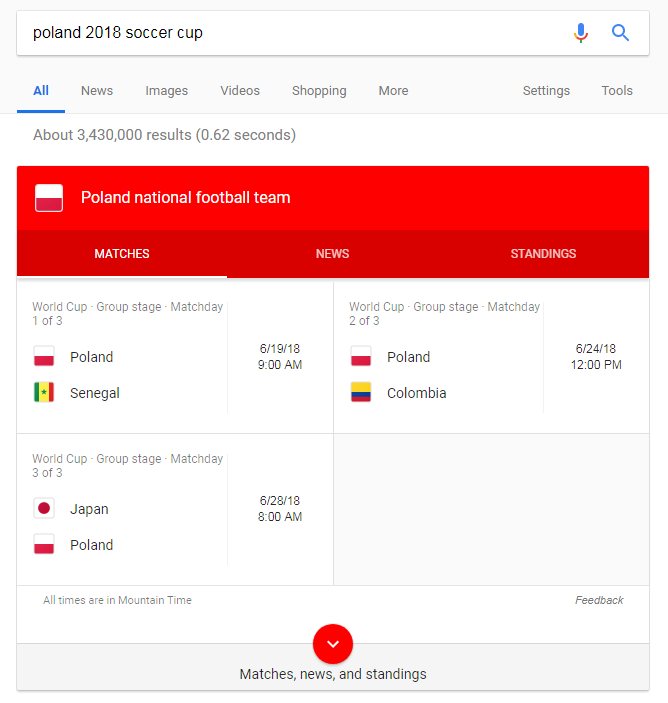Click Poland's flag in the Matchday 2 match
Screen dimensions: 668x703
(361, 356)
